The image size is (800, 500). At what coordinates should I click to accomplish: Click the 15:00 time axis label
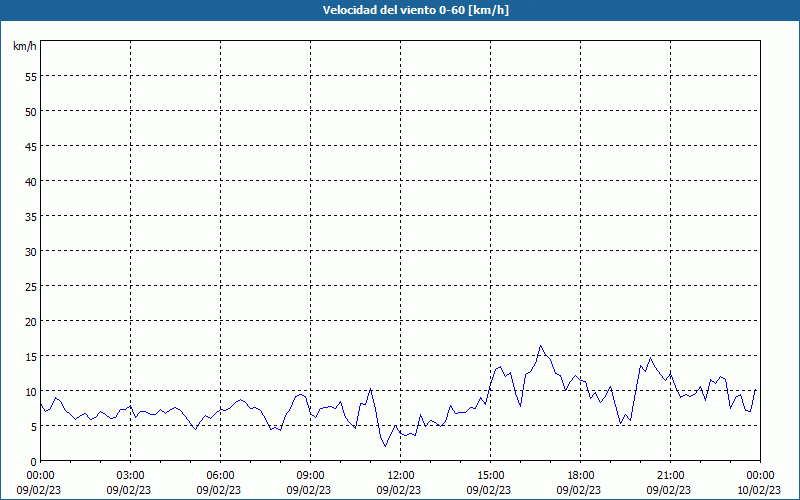[490, 475]
